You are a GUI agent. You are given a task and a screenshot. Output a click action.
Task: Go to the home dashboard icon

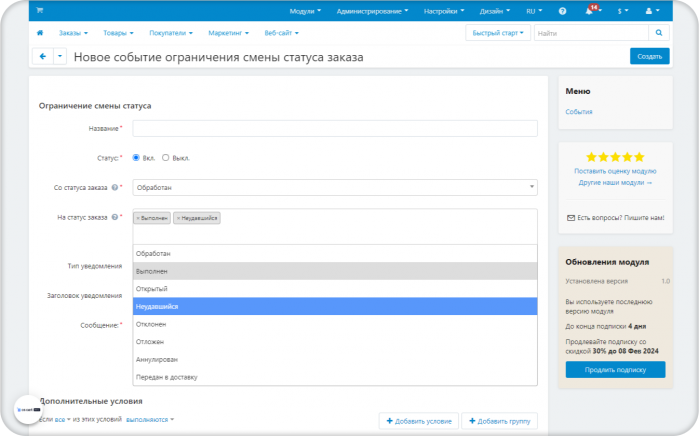tap(40, 33)
